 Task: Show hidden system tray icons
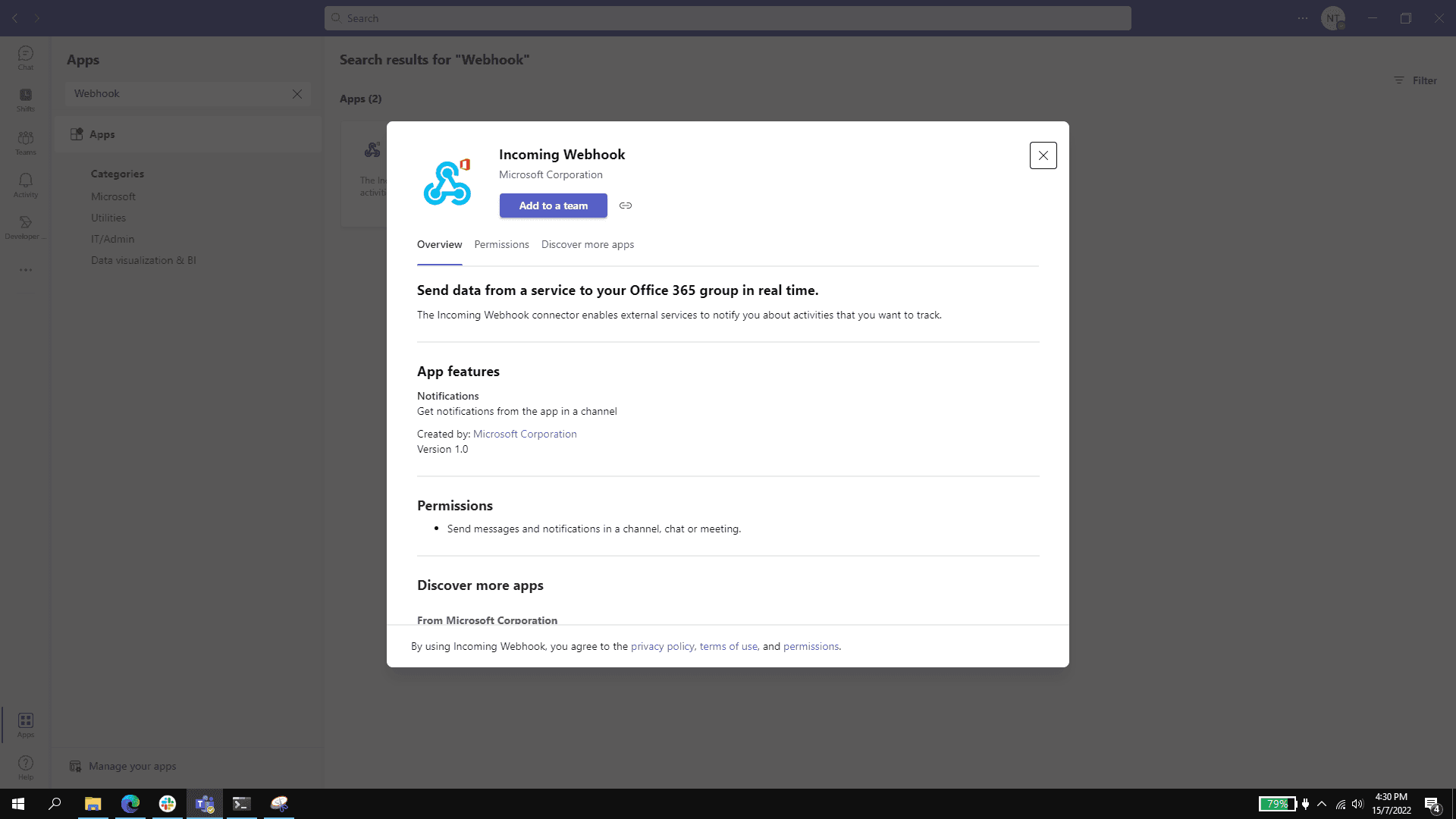tap(1322, 804)
